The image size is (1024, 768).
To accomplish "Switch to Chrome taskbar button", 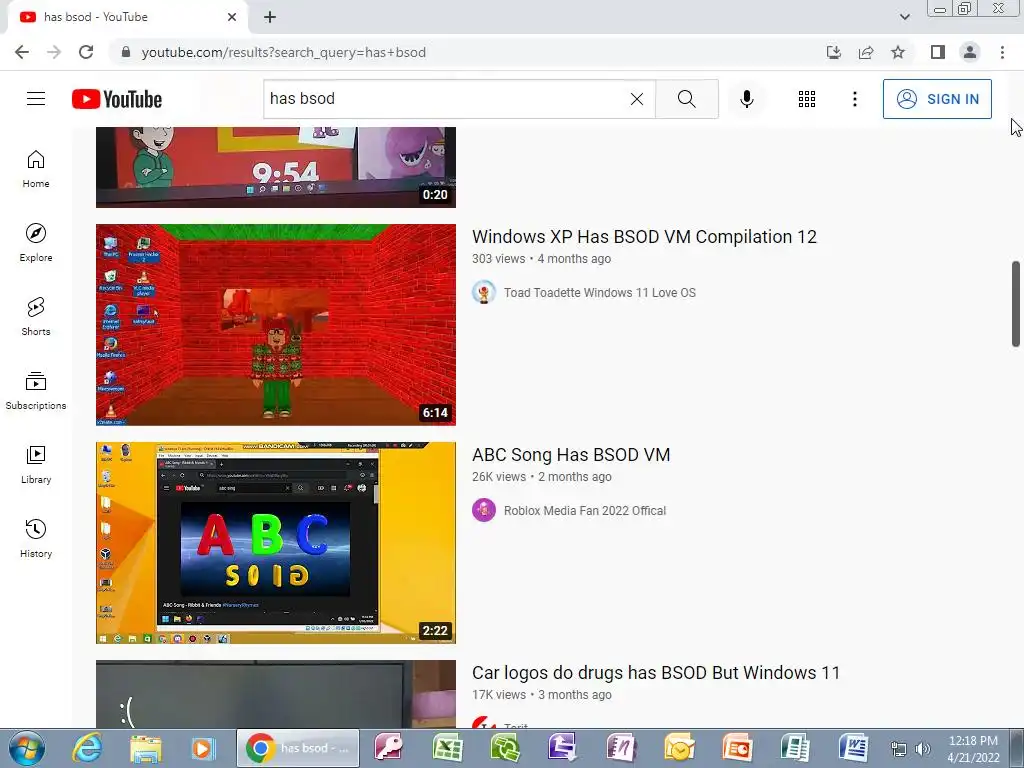I will (x=298, y=748).
